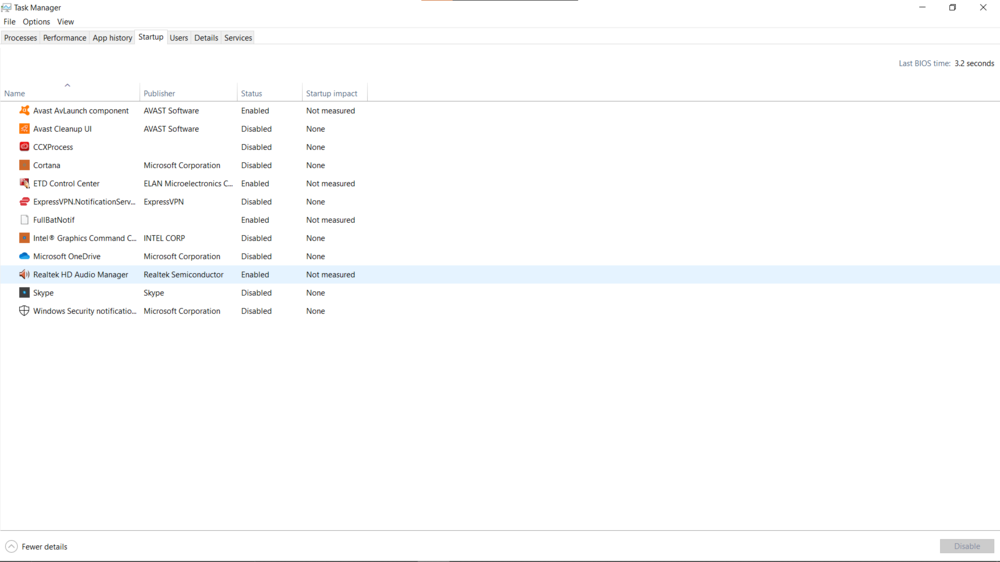Open the Services tab

pyautogui.click(x=238, y=38)
